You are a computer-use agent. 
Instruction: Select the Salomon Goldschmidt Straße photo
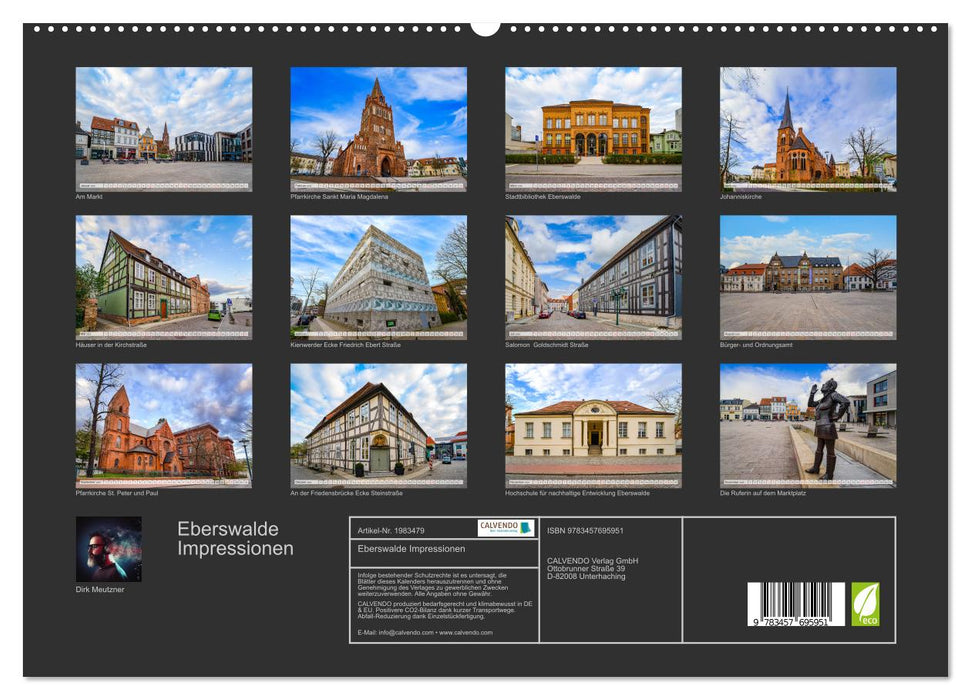pyautogui.click(x=589, y=280)
